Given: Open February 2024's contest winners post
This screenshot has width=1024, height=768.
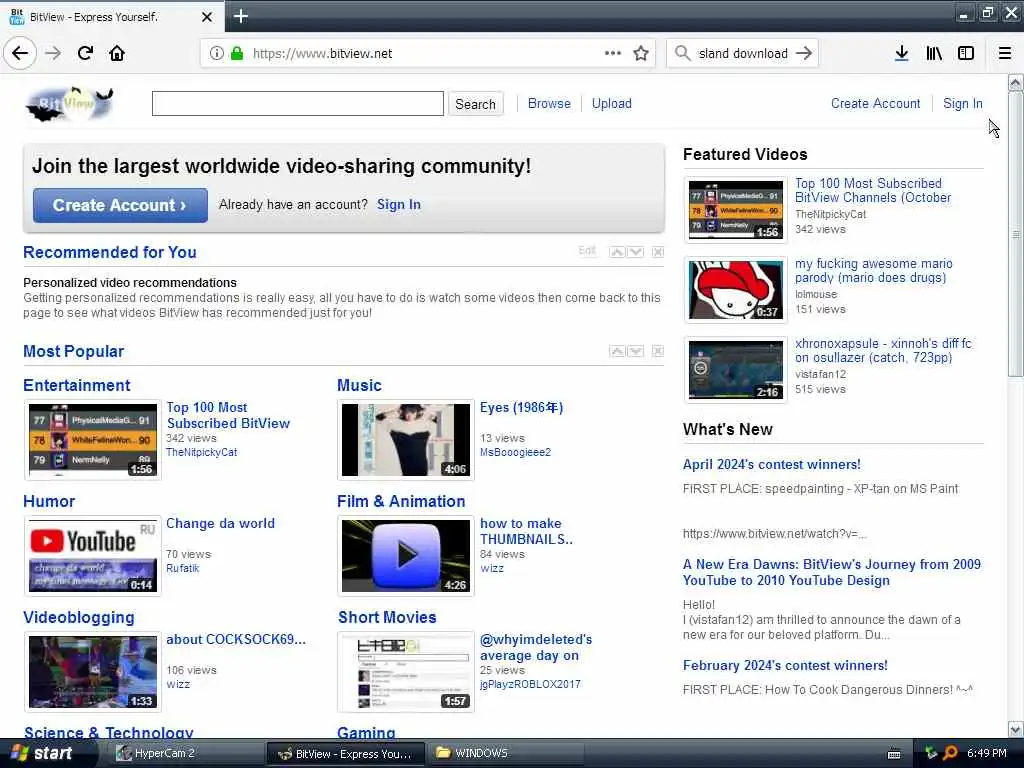Looking at the screenshot, I should coord(785,665).
